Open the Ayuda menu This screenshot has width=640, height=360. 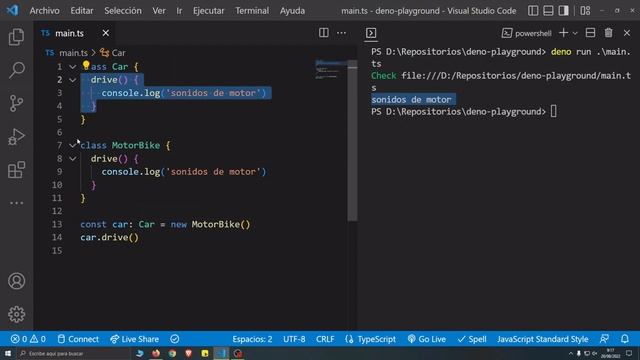click(292, 11)
